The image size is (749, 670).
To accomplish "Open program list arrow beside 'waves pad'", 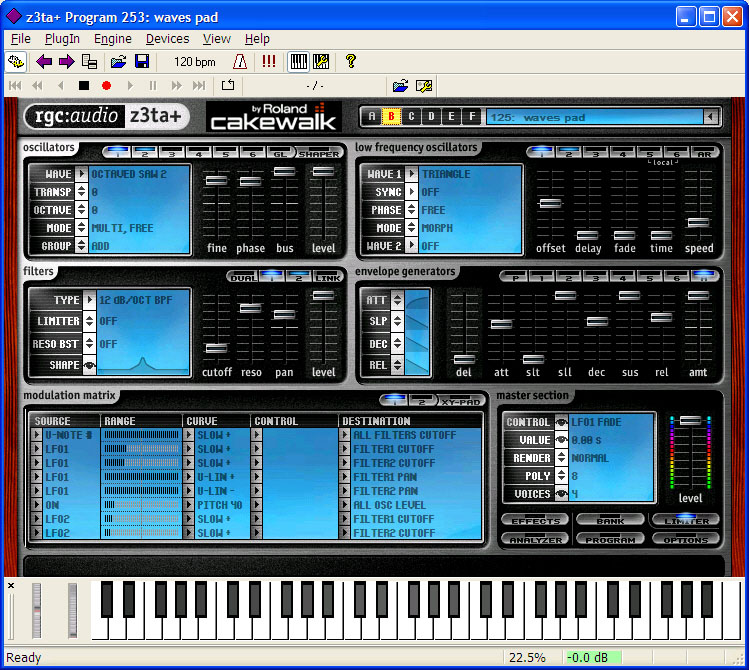I will pos(711,117).
